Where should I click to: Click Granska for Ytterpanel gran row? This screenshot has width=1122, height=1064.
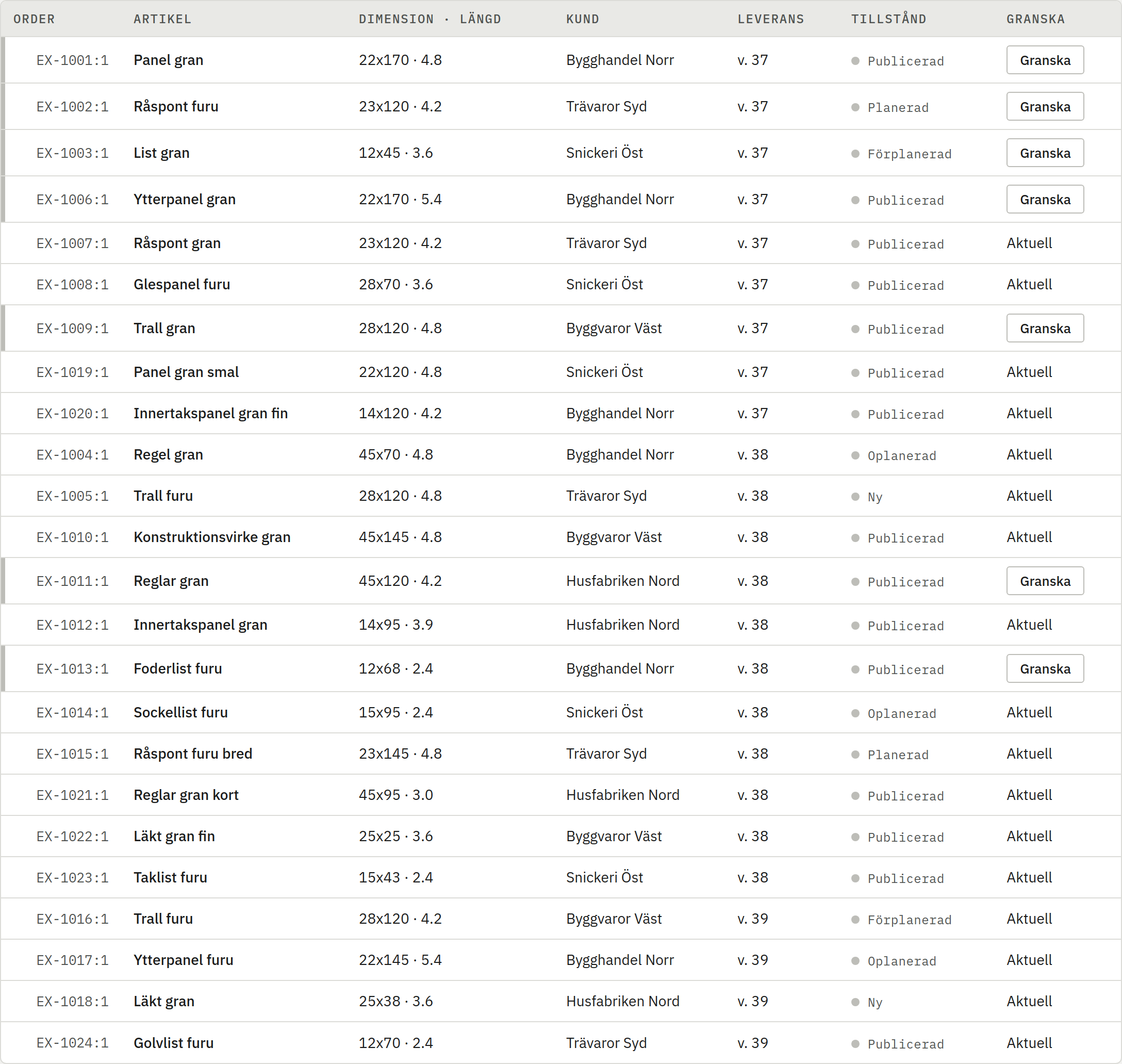click(1045, 200)
